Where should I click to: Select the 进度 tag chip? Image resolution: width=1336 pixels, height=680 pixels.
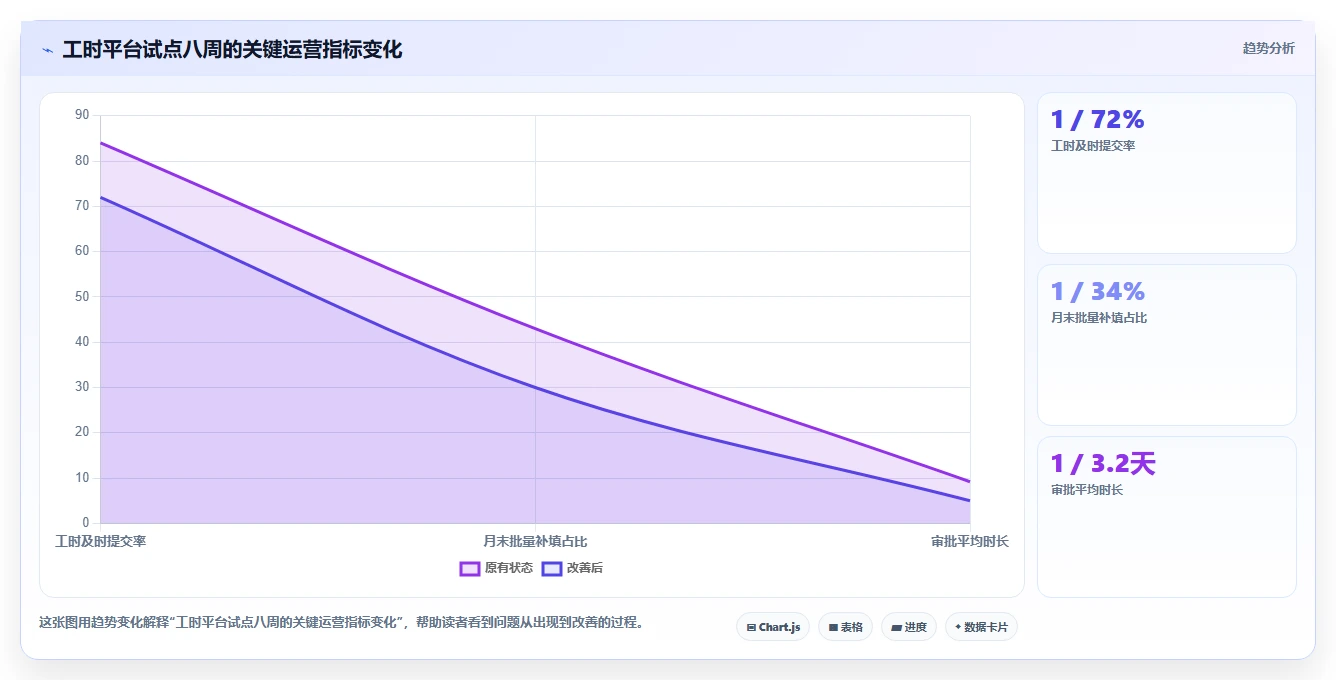[908, 627]
